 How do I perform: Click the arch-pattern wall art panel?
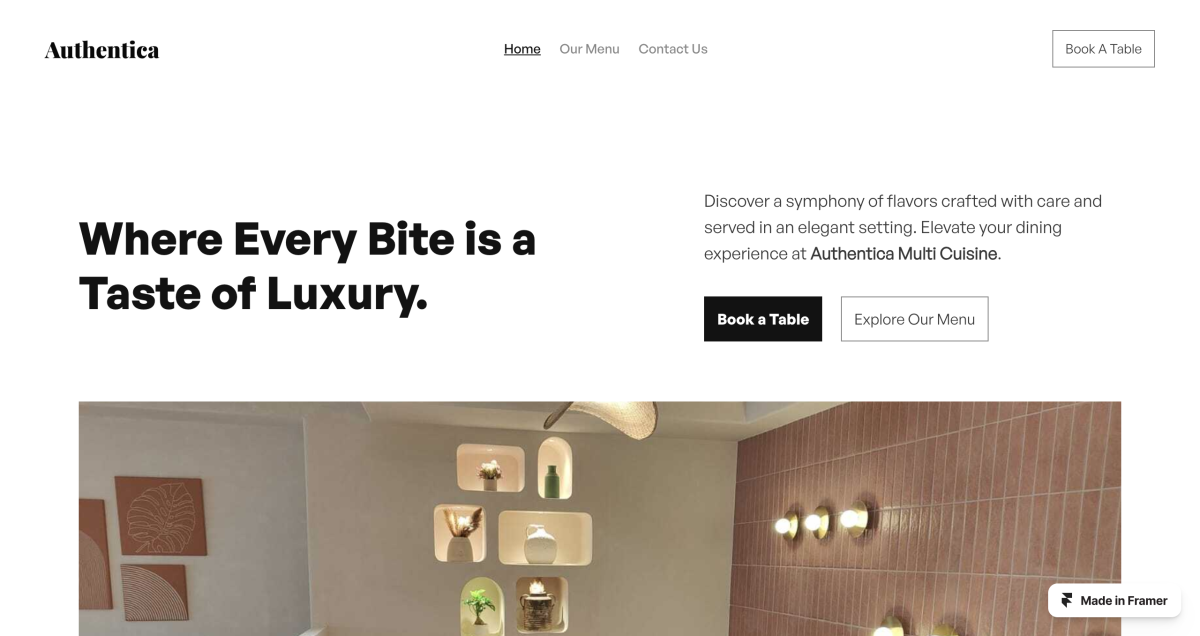point(153,594)
